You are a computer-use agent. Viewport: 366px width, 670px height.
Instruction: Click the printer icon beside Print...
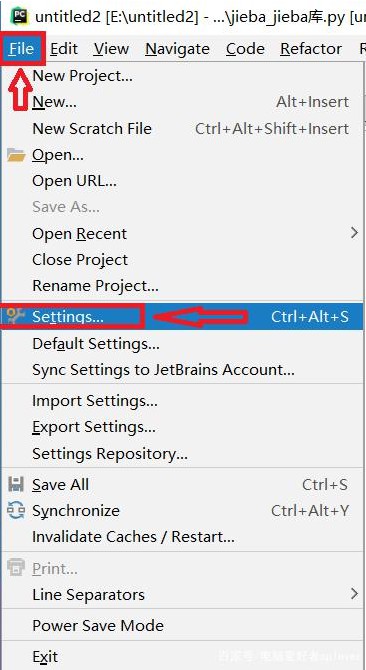pyautogui.click(x=16, y=568)
